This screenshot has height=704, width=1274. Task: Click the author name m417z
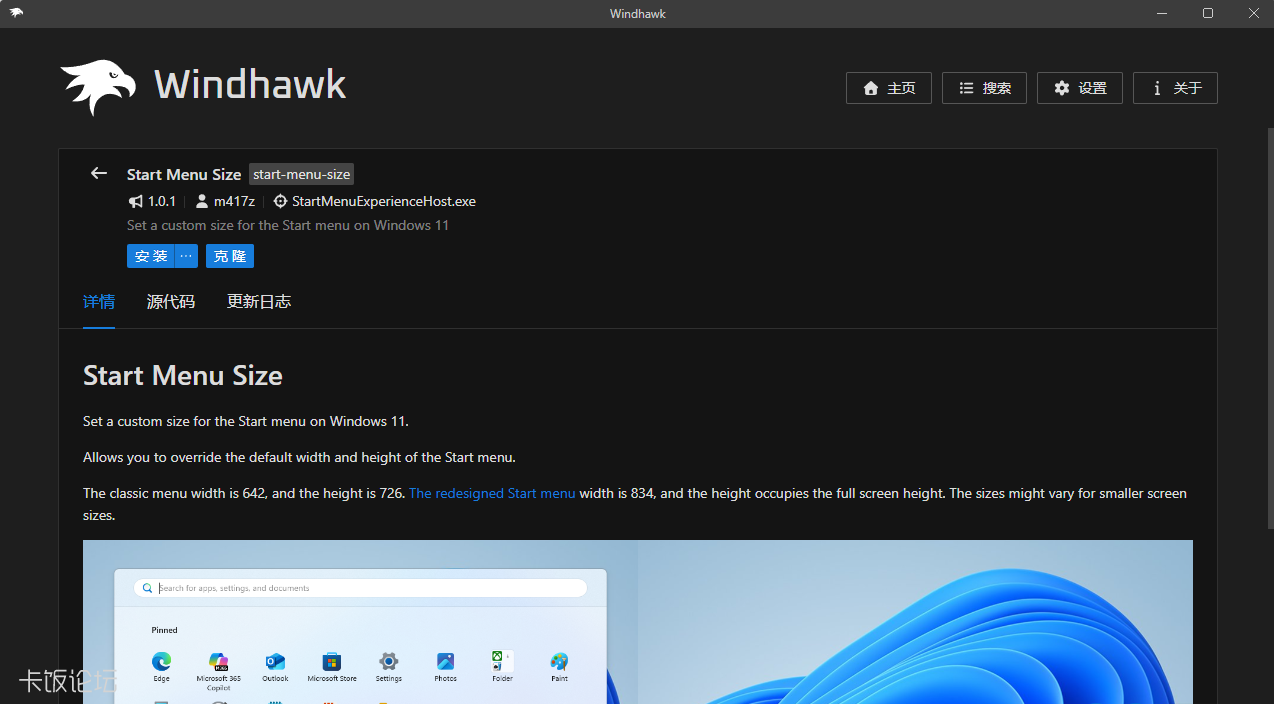(234, 201)
